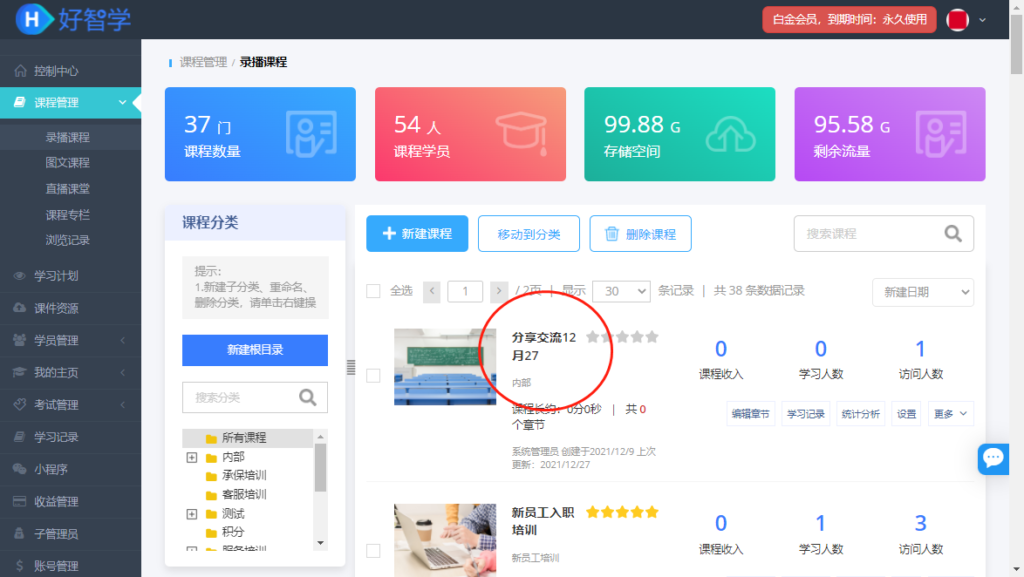Click the 新建根目录 button

(x=255, y=350)
